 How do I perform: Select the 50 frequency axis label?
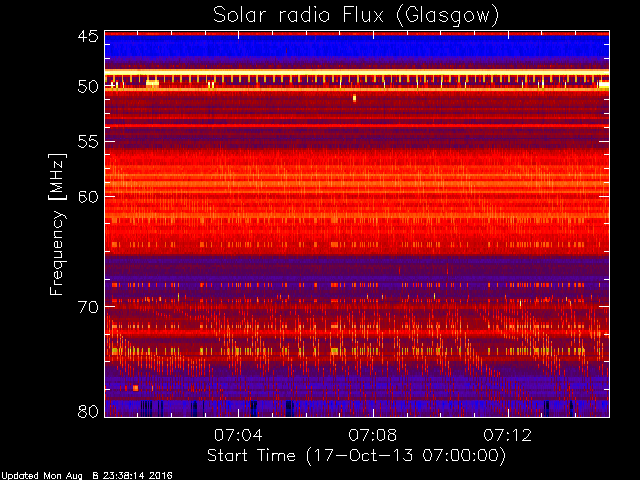pyautogui.click(x=88, y=87)
